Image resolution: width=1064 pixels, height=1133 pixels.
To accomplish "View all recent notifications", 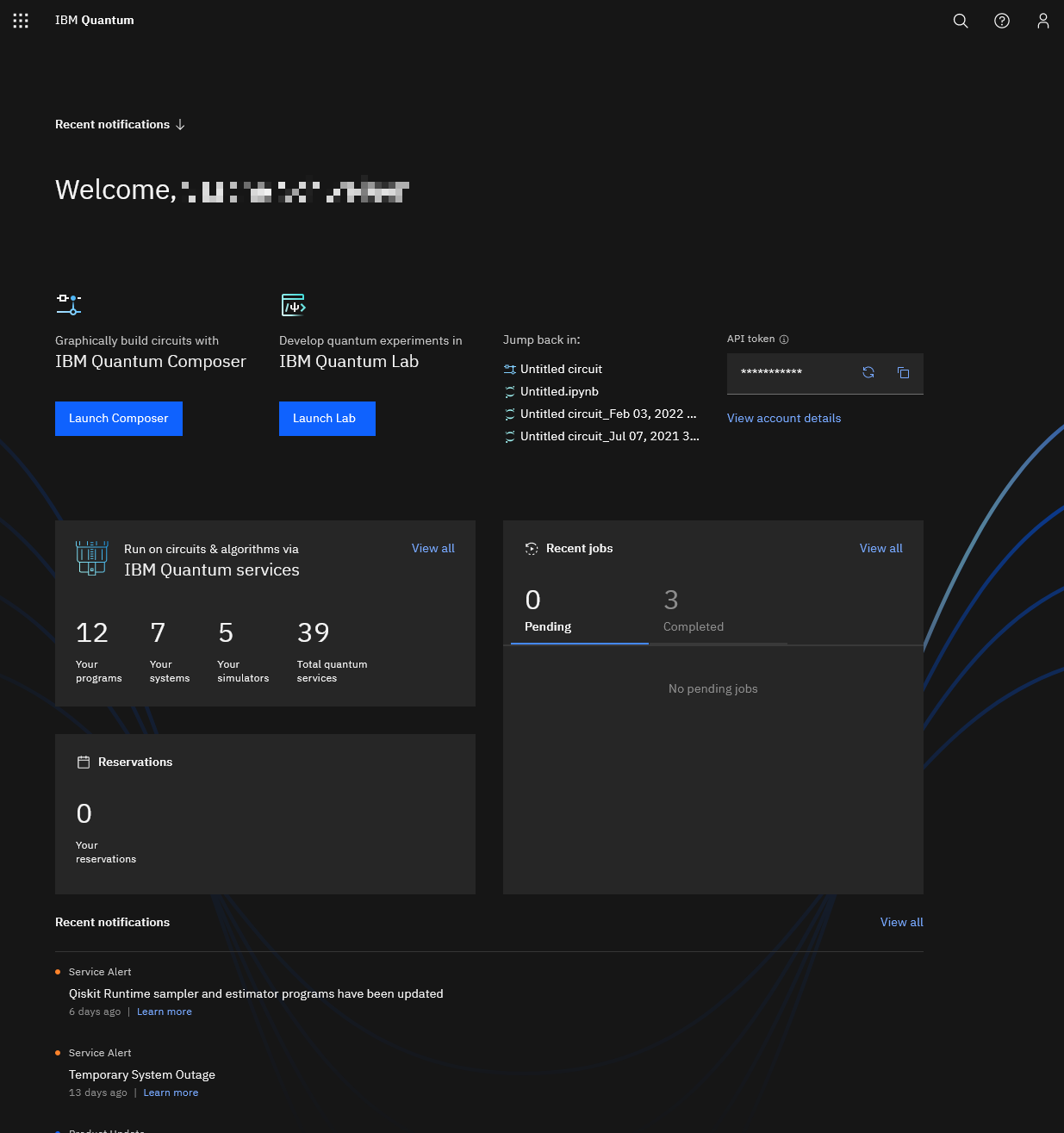I will pos(902,923).
